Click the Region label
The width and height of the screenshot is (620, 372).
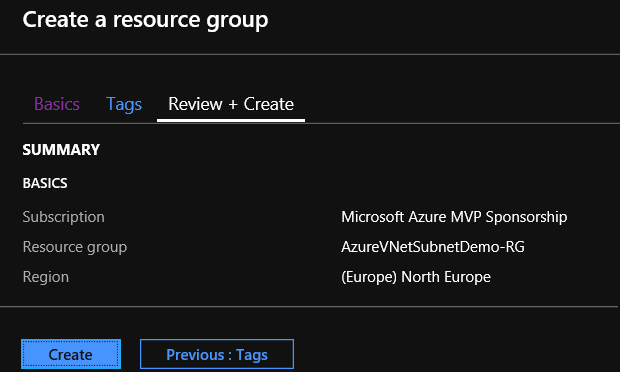(x=46, y=277)
